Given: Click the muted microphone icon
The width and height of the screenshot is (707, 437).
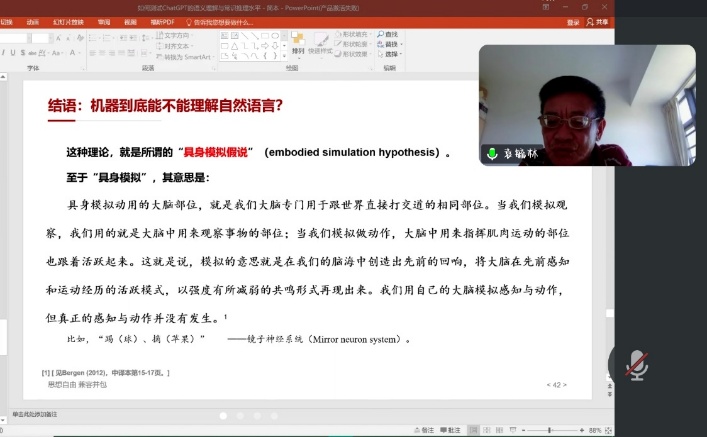Looking at the screenshot, I should tap(636, 365).
